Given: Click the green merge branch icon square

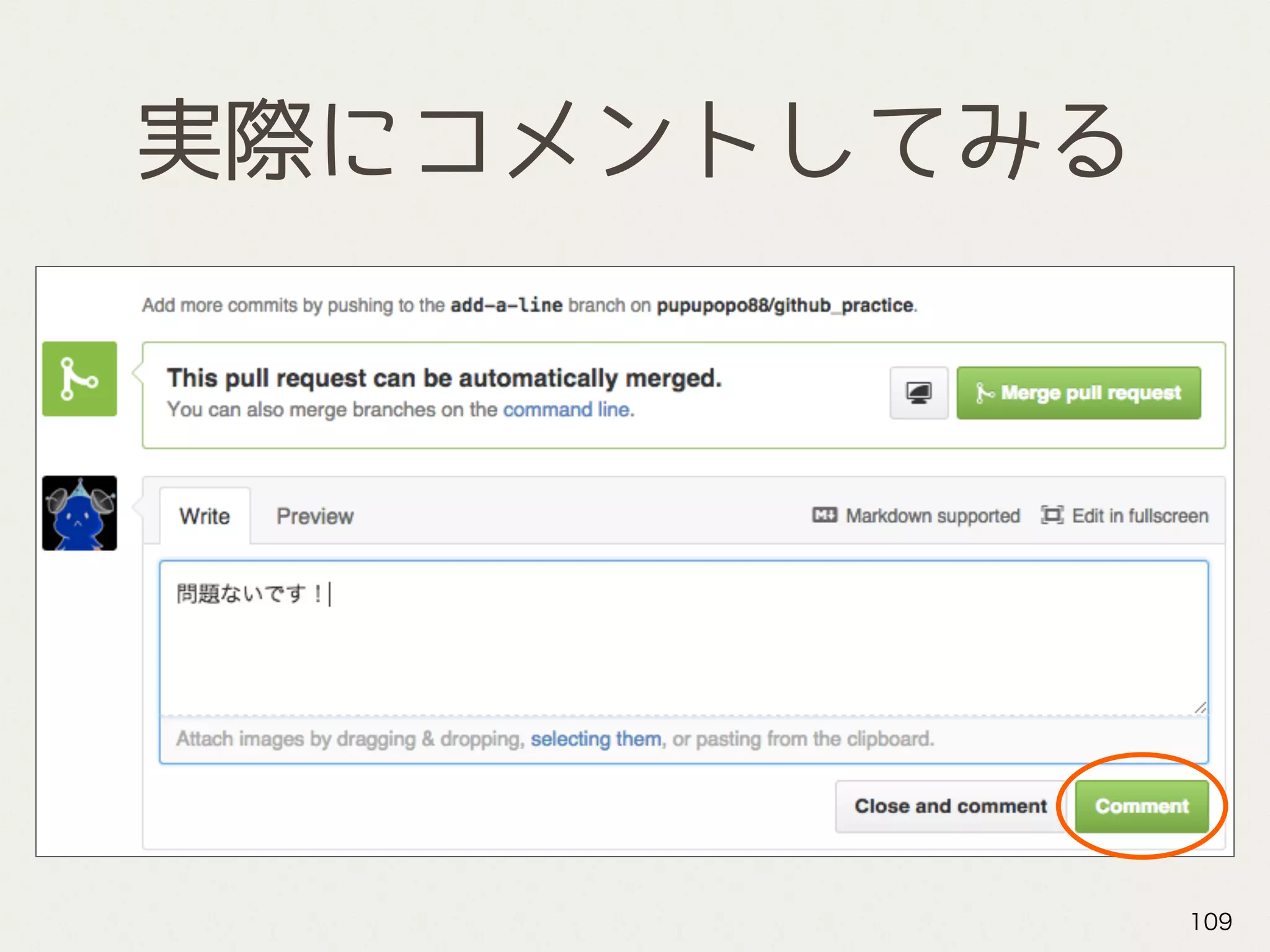Looking at the screenshot, I should coord(79,379).
